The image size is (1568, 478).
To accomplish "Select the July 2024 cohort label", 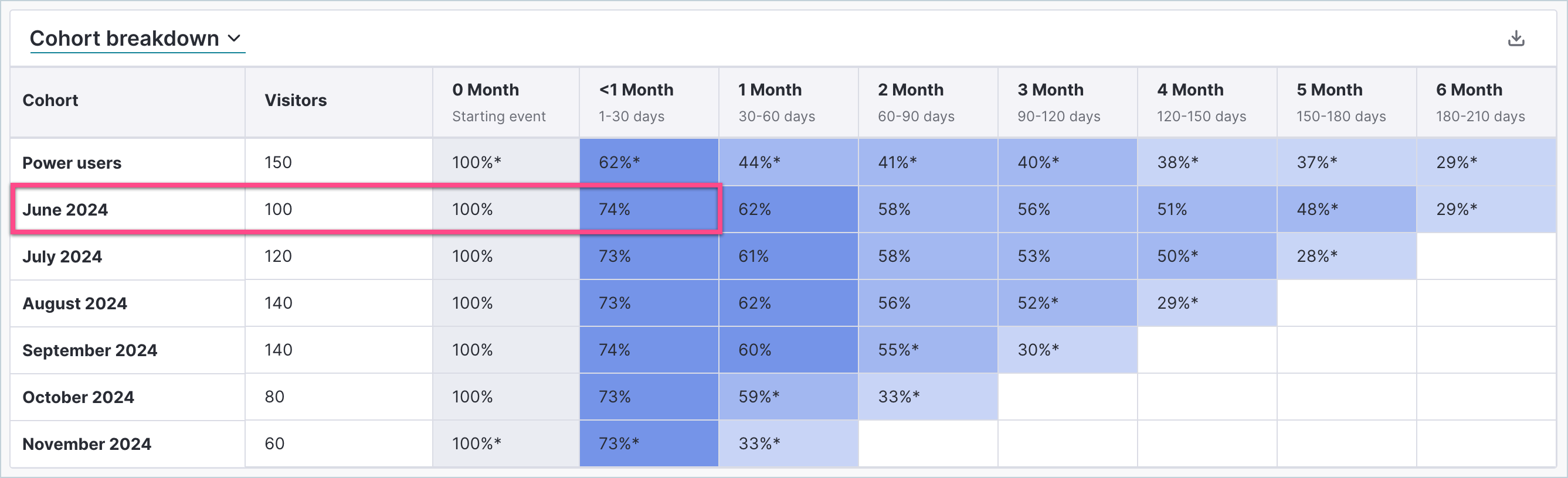I will (62, 257).
